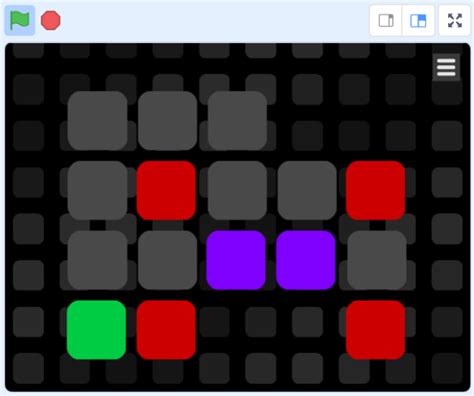The height and width of the screenshot is (396, 474).
Task: Open the in-game hamburger menu
Action: [446, 67]
